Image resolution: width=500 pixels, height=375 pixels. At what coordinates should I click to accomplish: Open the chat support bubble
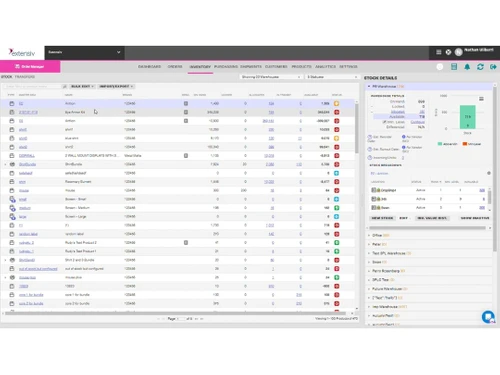[488, 317]
